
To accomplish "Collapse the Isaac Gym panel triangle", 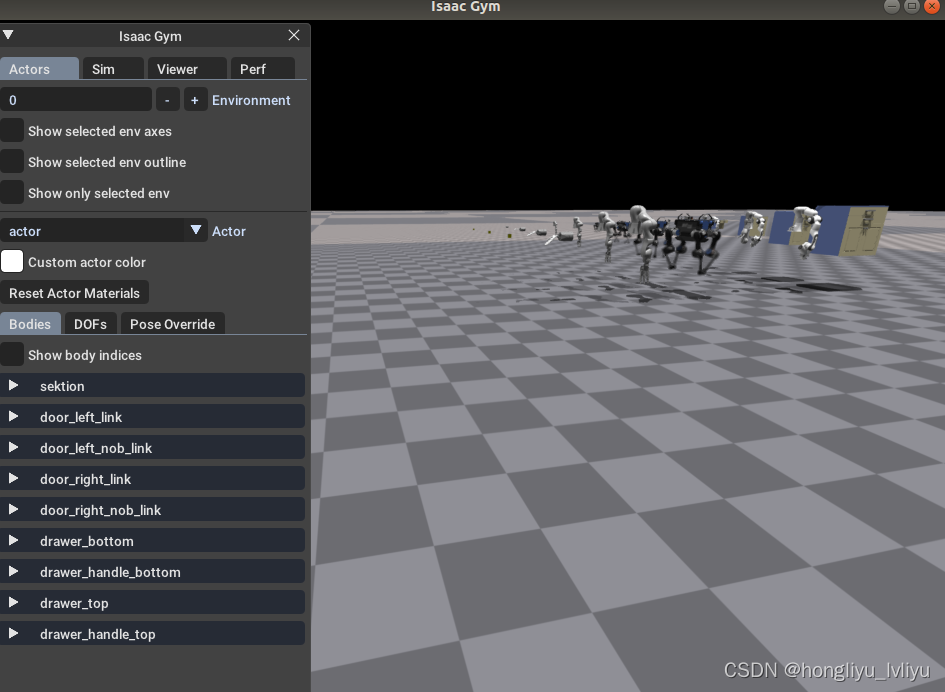I will point(8,35).
